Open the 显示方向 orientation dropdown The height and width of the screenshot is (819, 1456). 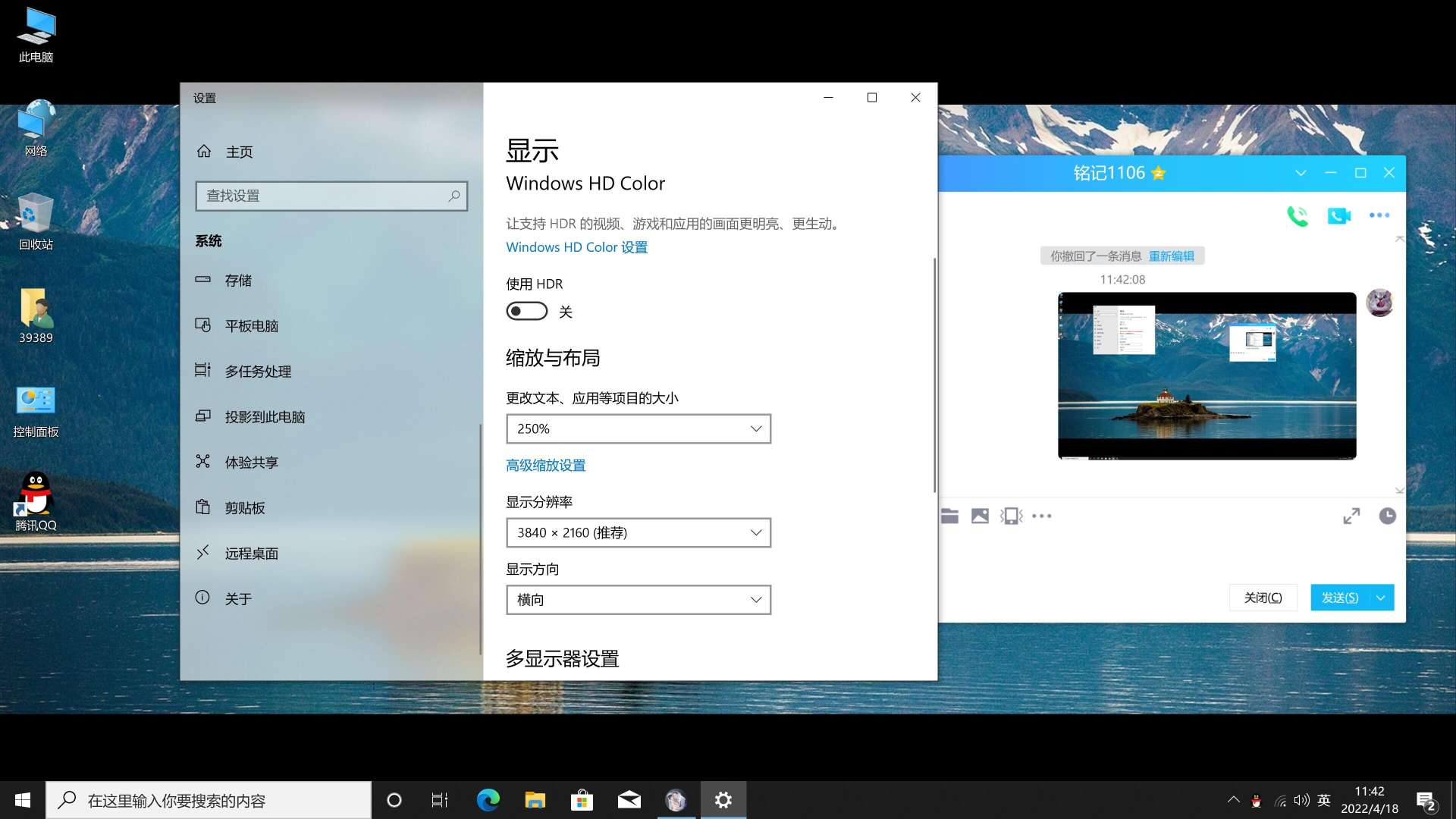[638, 599]
